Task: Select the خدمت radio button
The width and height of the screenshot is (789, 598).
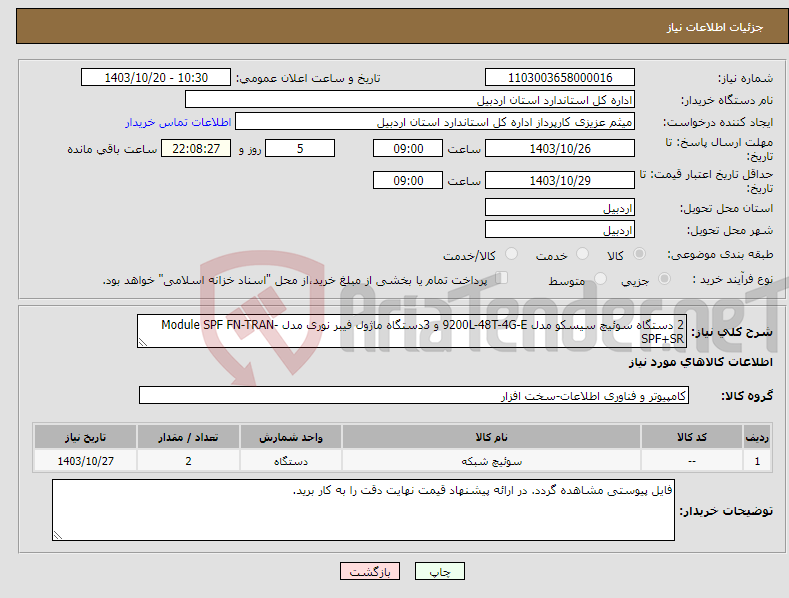Action: pos(582,254)
